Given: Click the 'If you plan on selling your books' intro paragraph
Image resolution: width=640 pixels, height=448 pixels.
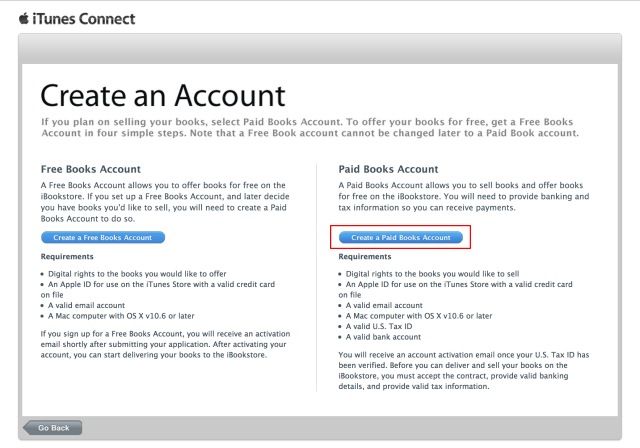Looking at the screenshot, I should [x=310, y=127].
